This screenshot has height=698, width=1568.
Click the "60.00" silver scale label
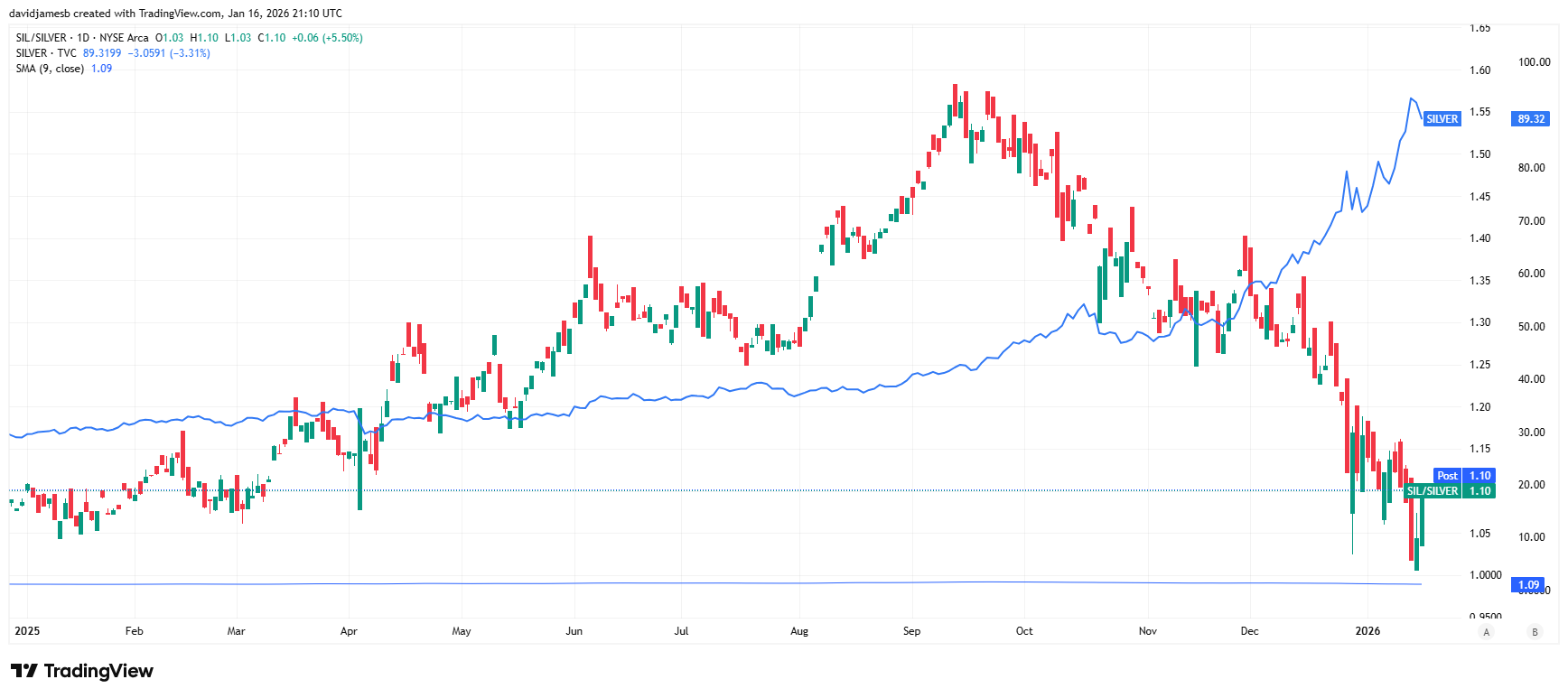[x=1531, y=274]
